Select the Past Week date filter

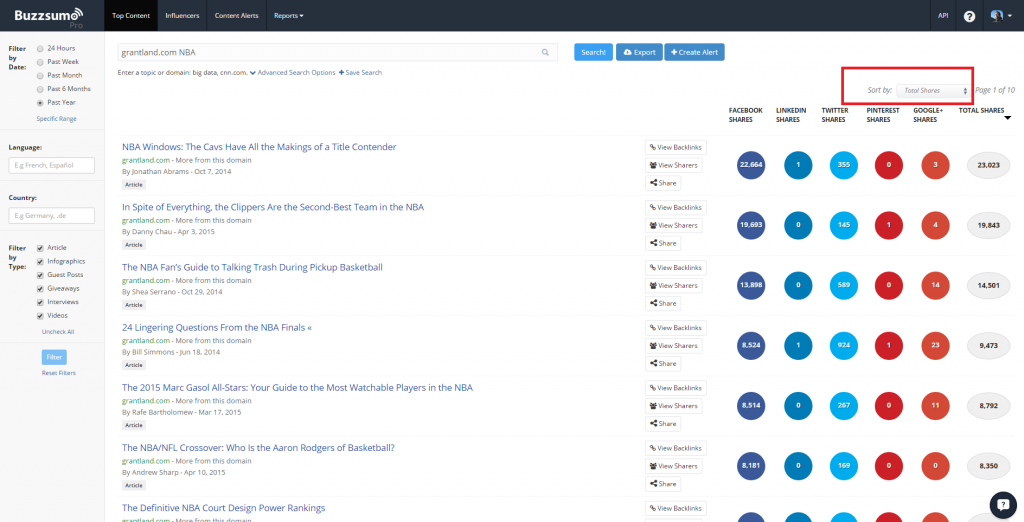[40, 62]
